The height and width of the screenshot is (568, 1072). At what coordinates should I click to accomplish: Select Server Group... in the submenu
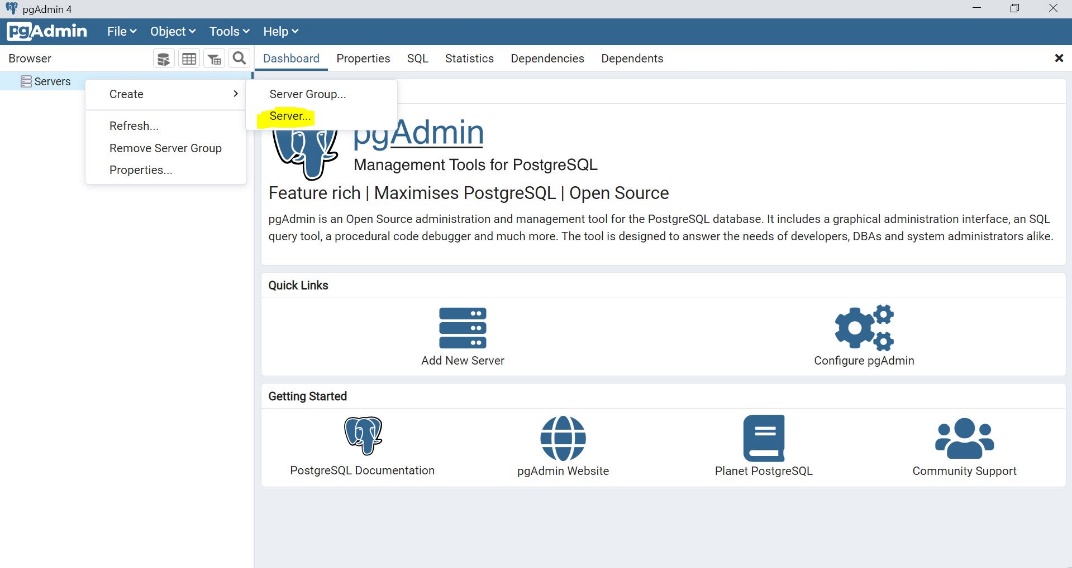coord(321,94)
